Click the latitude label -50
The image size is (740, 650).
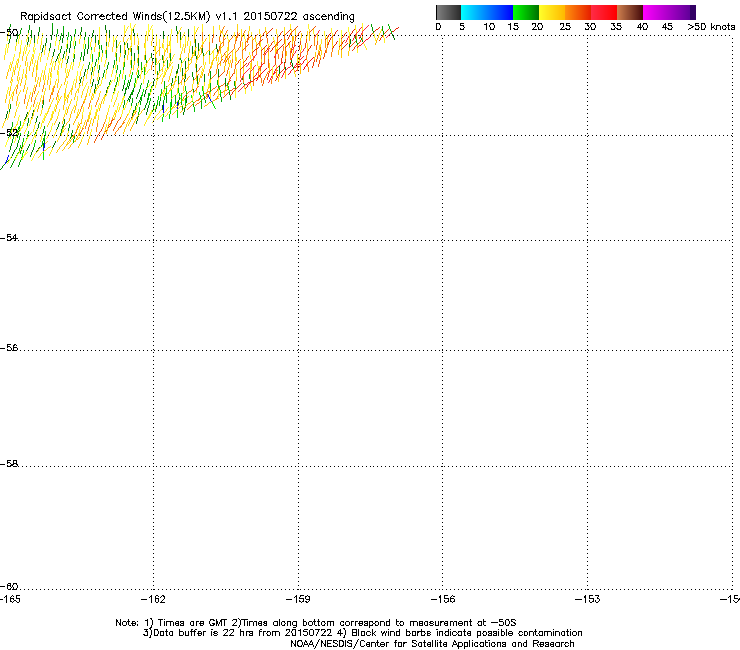[9, 33]
